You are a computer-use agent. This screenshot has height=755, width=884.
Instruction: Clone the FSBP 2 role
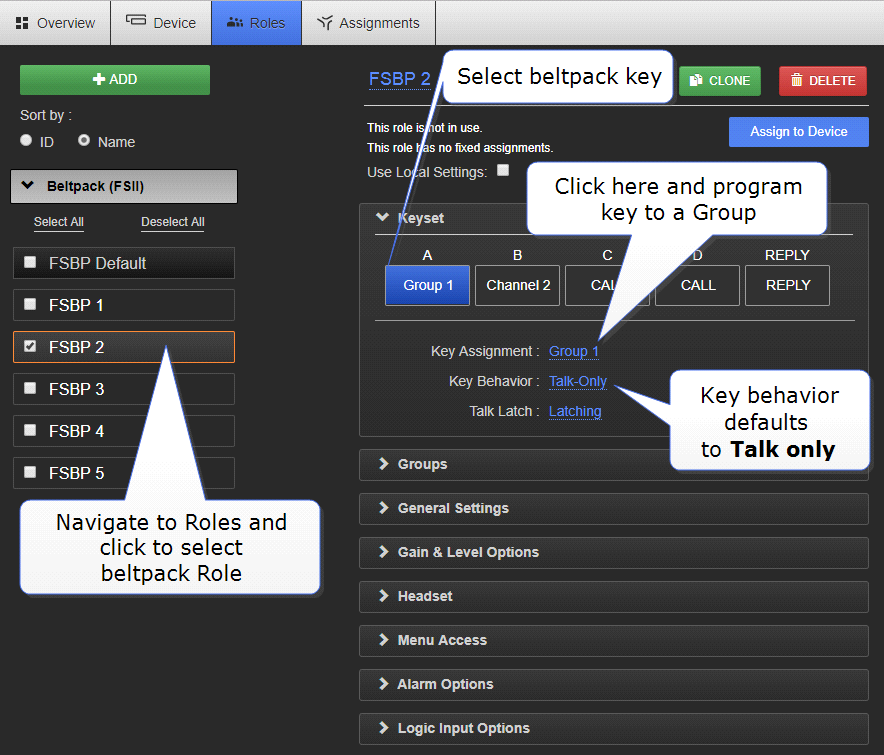coord(720,81)
